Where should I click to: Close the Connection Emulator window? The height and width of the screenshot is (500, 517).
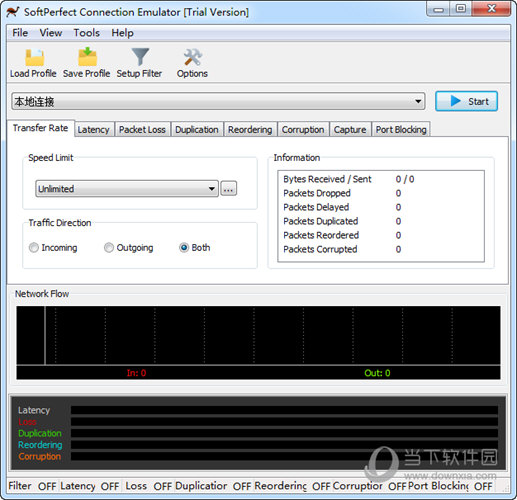491,9
